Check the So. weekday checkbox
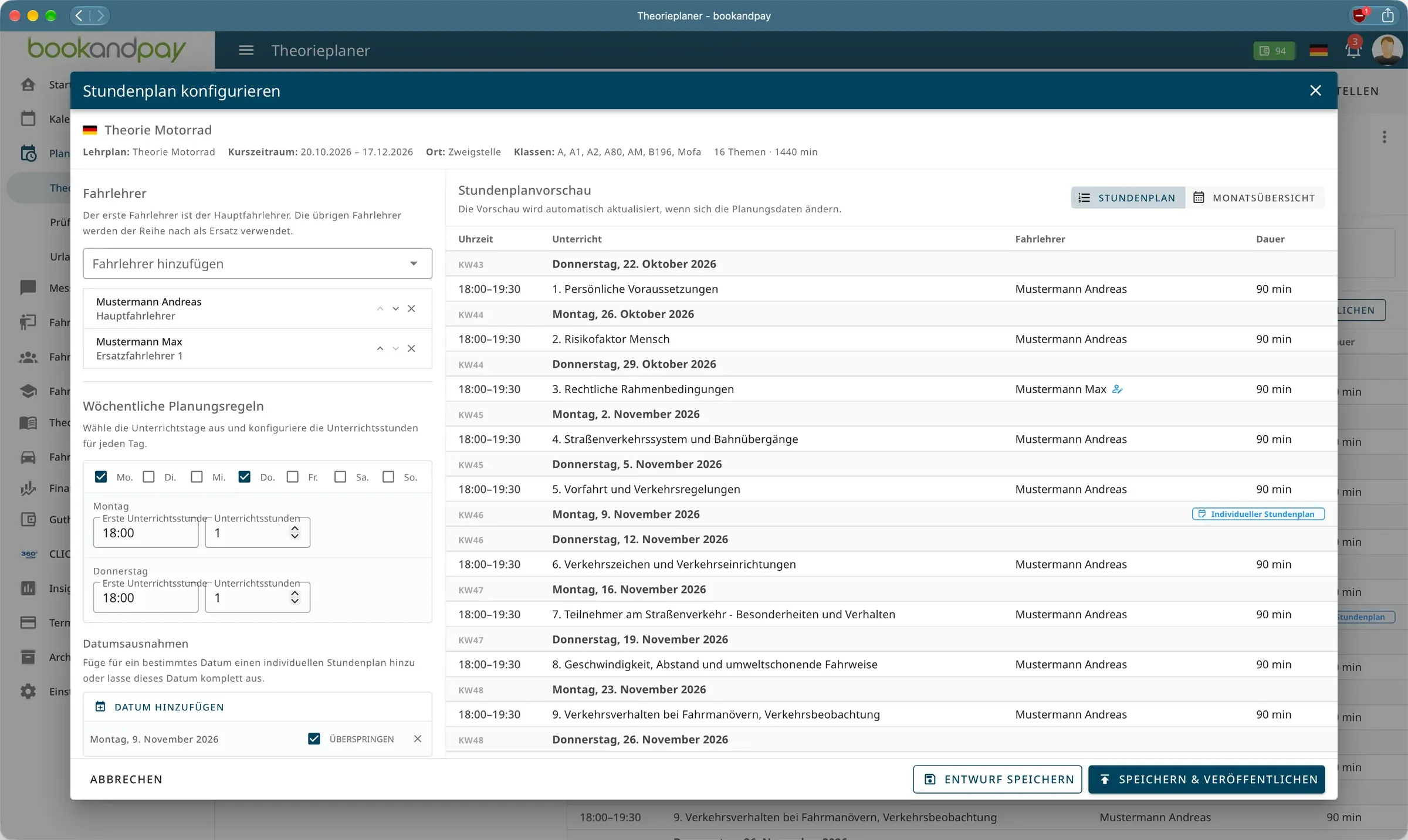The width and height of the screenshot is (1408, 840). click(x=388, y=477)
